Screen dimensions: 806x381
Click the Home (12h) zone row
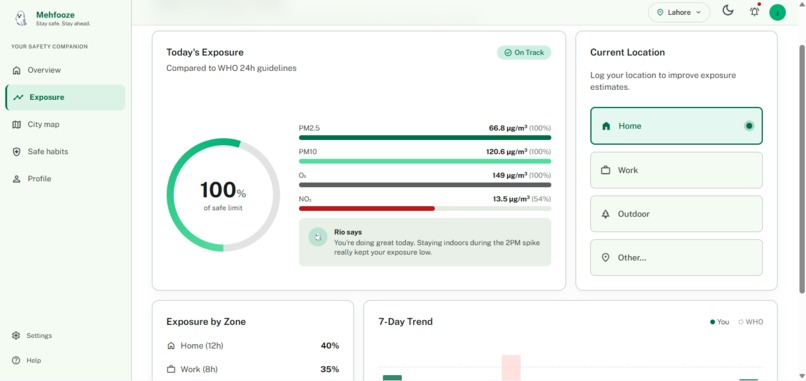[x=253, y=346]
